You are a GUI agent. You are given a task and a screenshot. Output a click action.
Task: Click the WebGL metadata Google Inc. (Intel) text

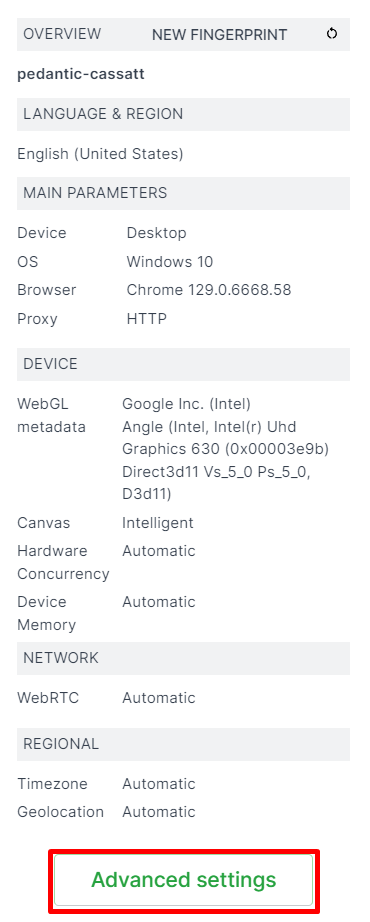(186, 404)
